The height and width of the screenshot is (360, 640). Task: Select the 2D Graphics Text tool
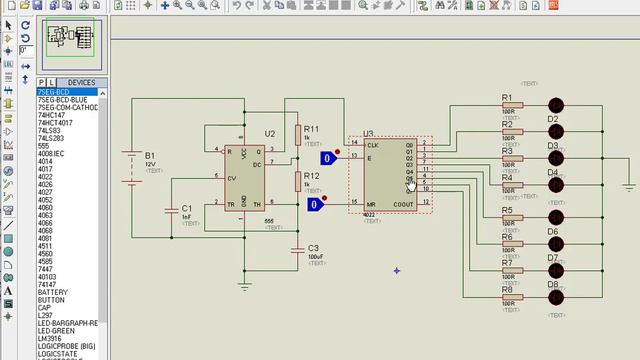(8, 291)
